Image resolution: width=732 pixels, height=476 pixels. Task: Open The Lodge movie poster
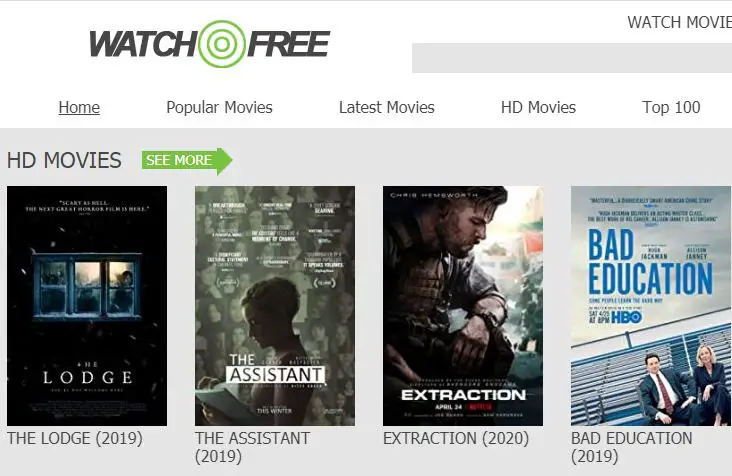[87, 306]
